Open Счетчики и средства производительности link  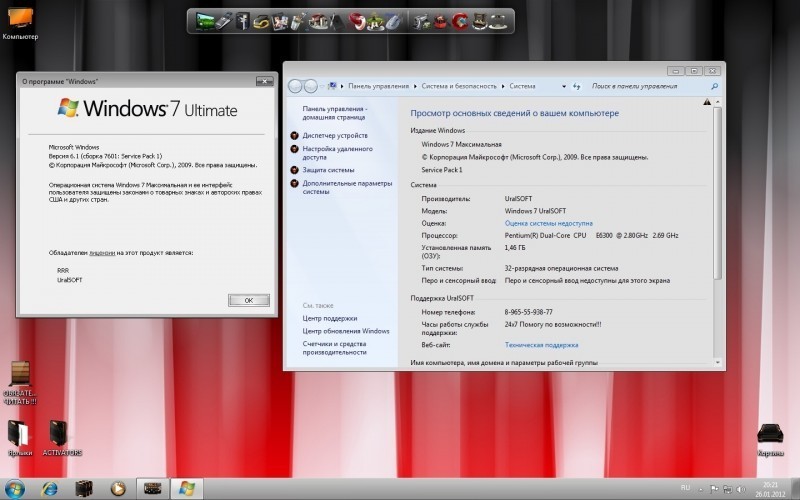click(334, 348)
